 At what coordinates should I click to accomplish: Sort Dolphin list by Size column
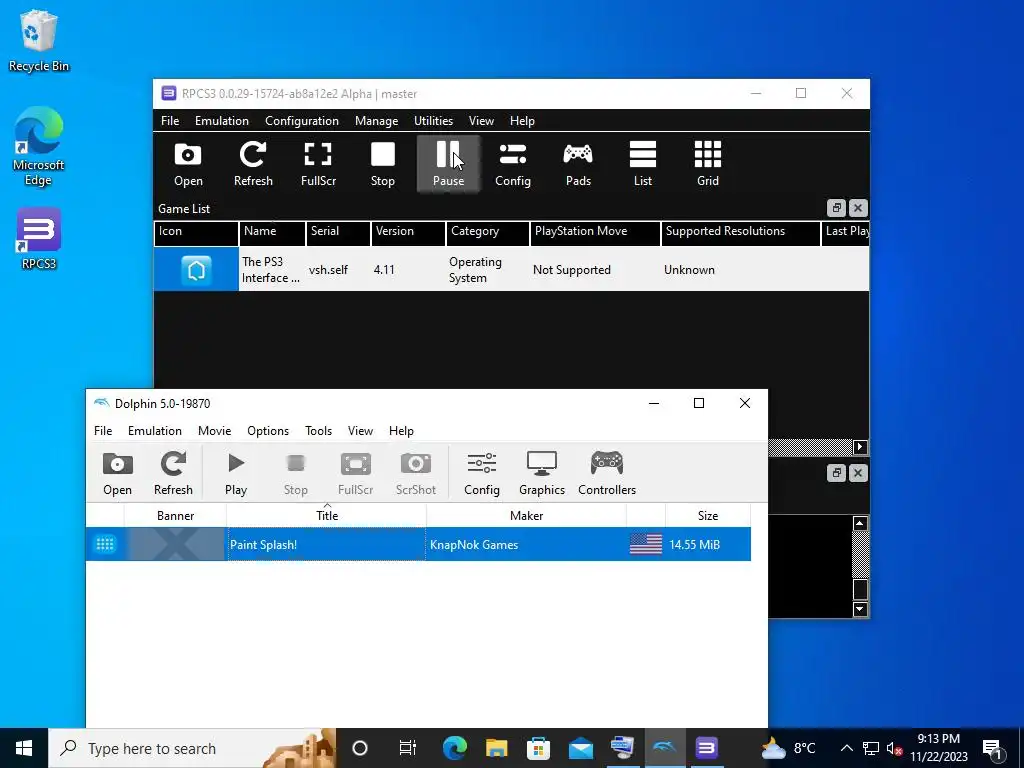(x=708, y=515)
